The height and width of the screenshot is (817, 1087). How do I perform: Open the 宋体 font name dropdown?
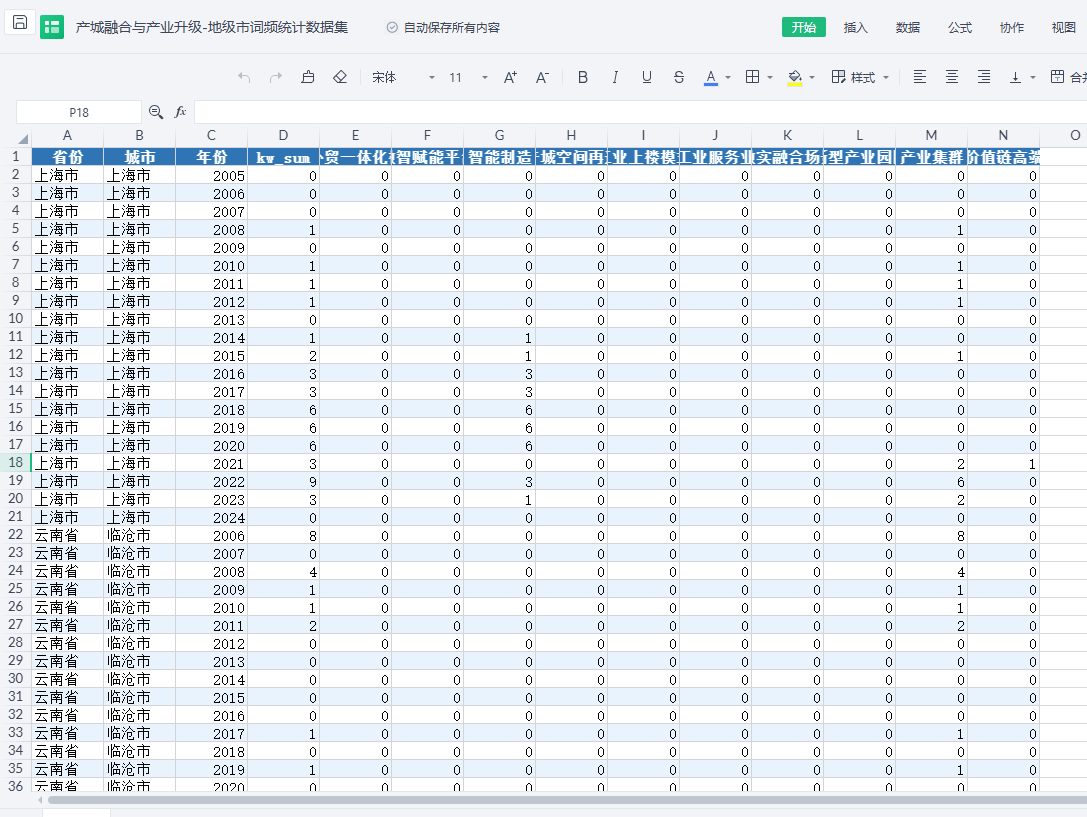(x=403, y=77)
